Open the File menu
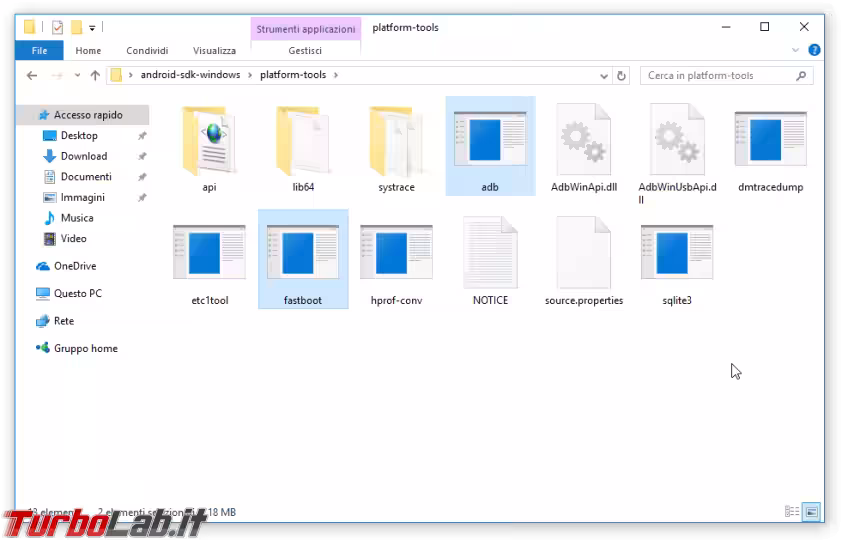This screenshot has width=842, height=540. coord(39,50)
